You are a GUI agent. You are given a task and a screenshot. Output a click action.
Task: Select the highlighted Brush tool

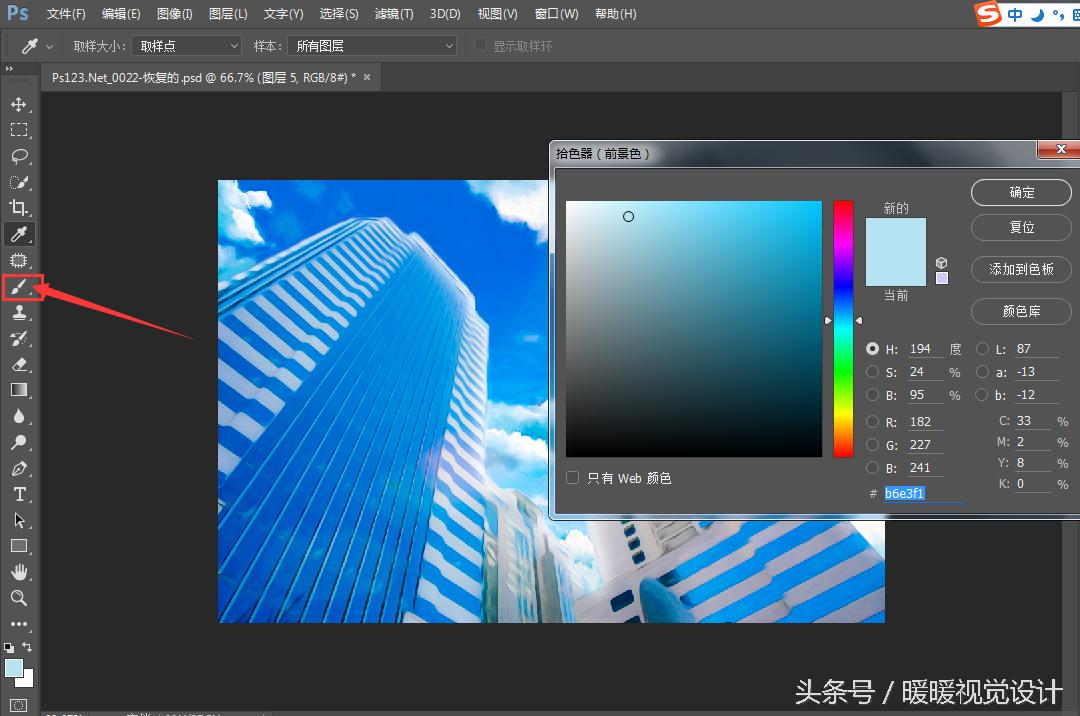coord(20,287)
